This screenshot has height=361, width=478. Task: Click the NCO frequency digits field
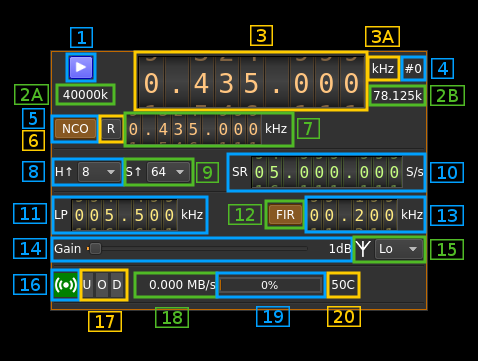194,129
